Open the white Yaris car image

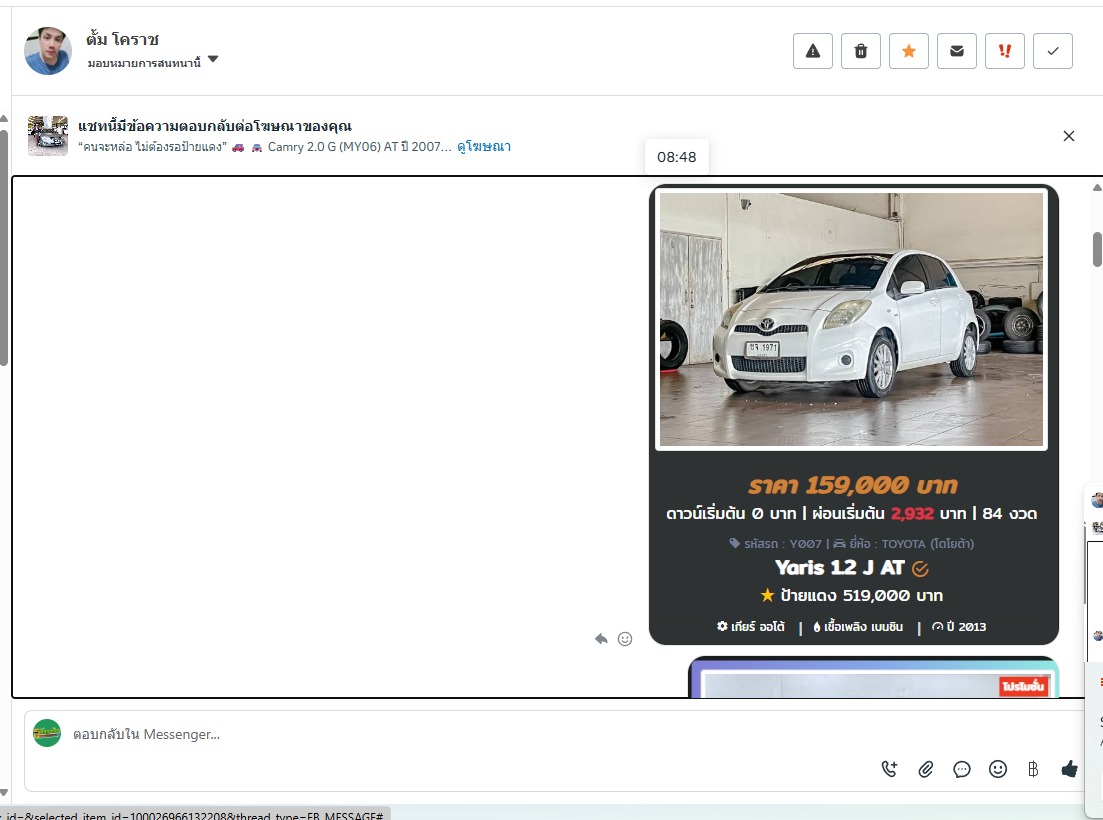coord(851,319)
